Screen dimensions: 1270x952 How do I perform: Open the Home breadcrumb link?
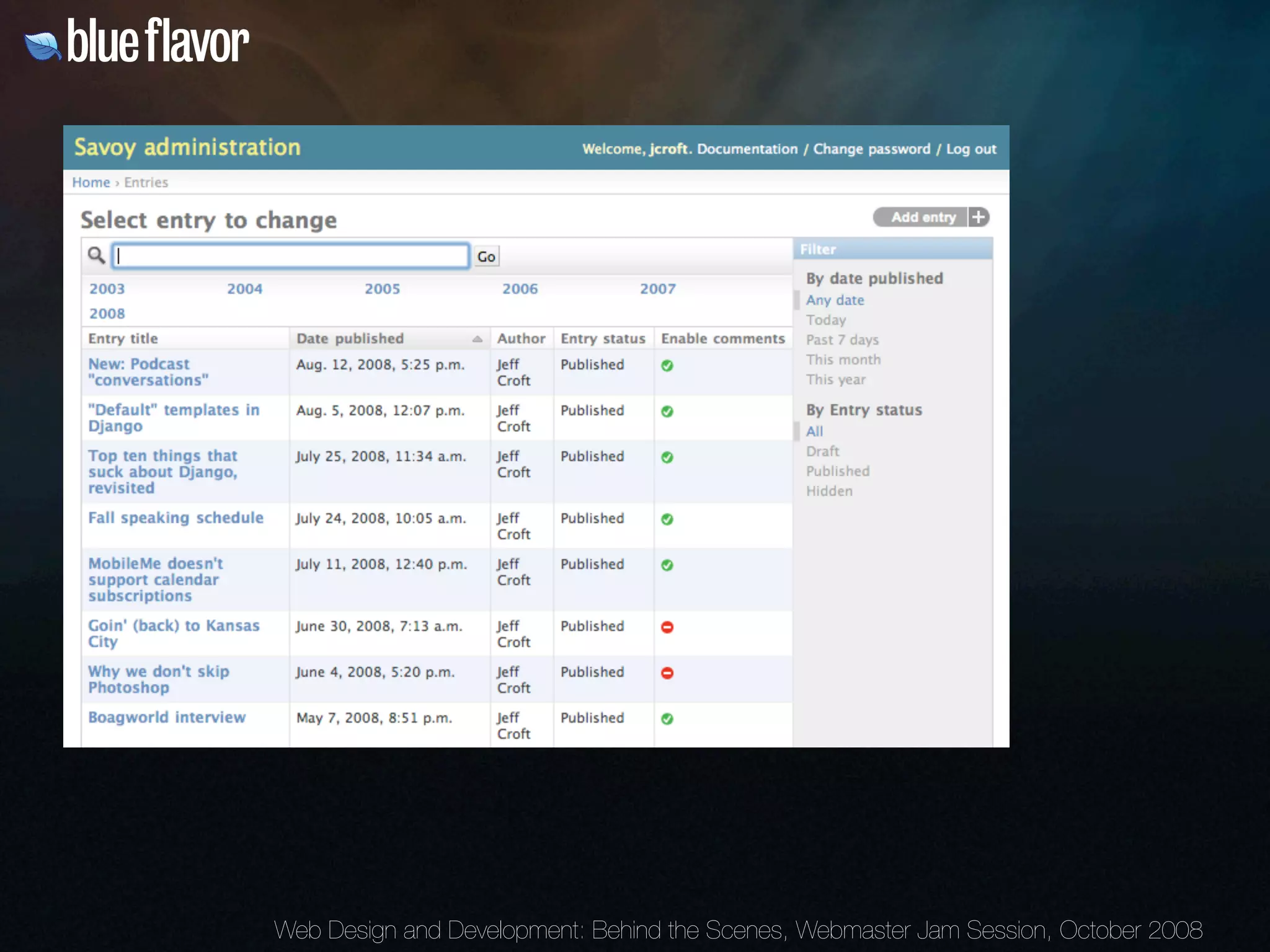pyautogui.click(x=91, y=182)
